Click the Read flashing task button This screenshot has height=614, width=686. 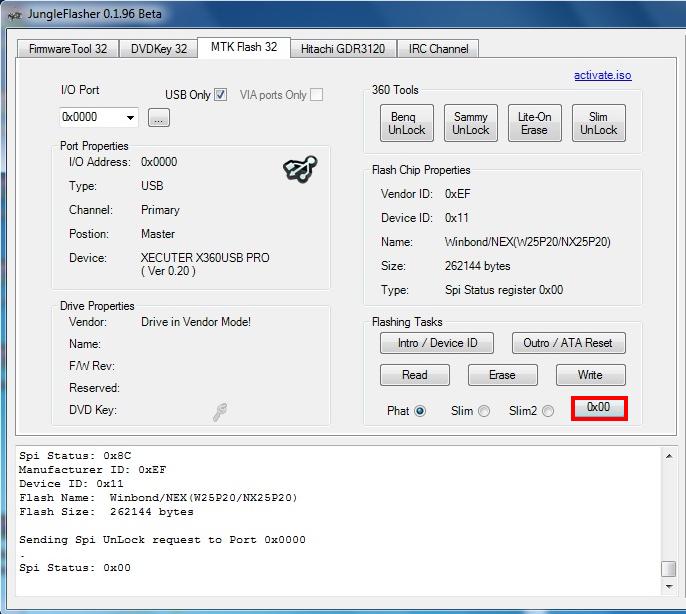pos(415,375)
